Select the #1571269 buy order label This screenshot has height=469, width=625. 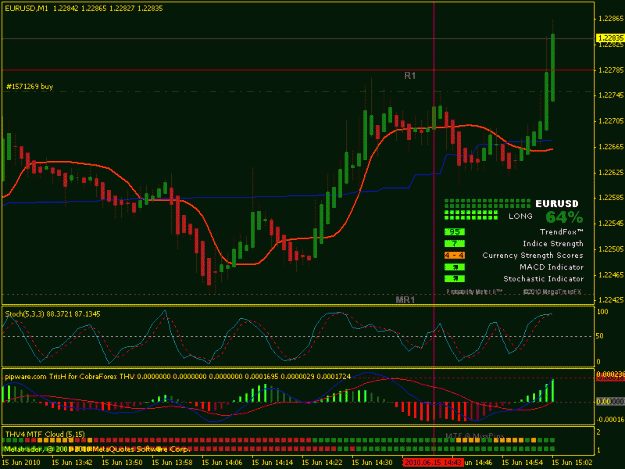click(x=29, y=86)
